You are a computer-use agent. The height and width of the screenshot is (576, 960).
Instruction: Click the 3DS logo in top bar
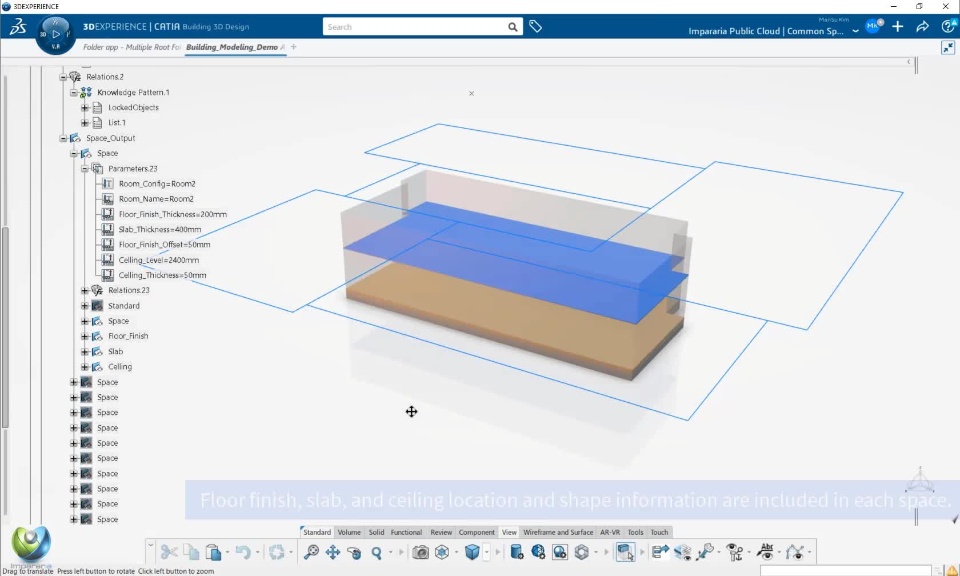pyautogui.click(x=18, y=26)
